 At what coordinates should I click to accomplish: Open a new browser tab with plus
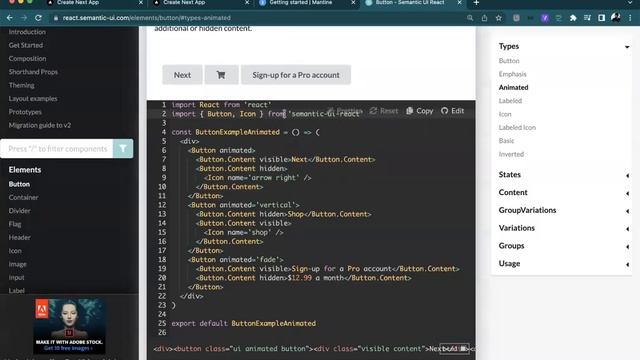(476, 3)
